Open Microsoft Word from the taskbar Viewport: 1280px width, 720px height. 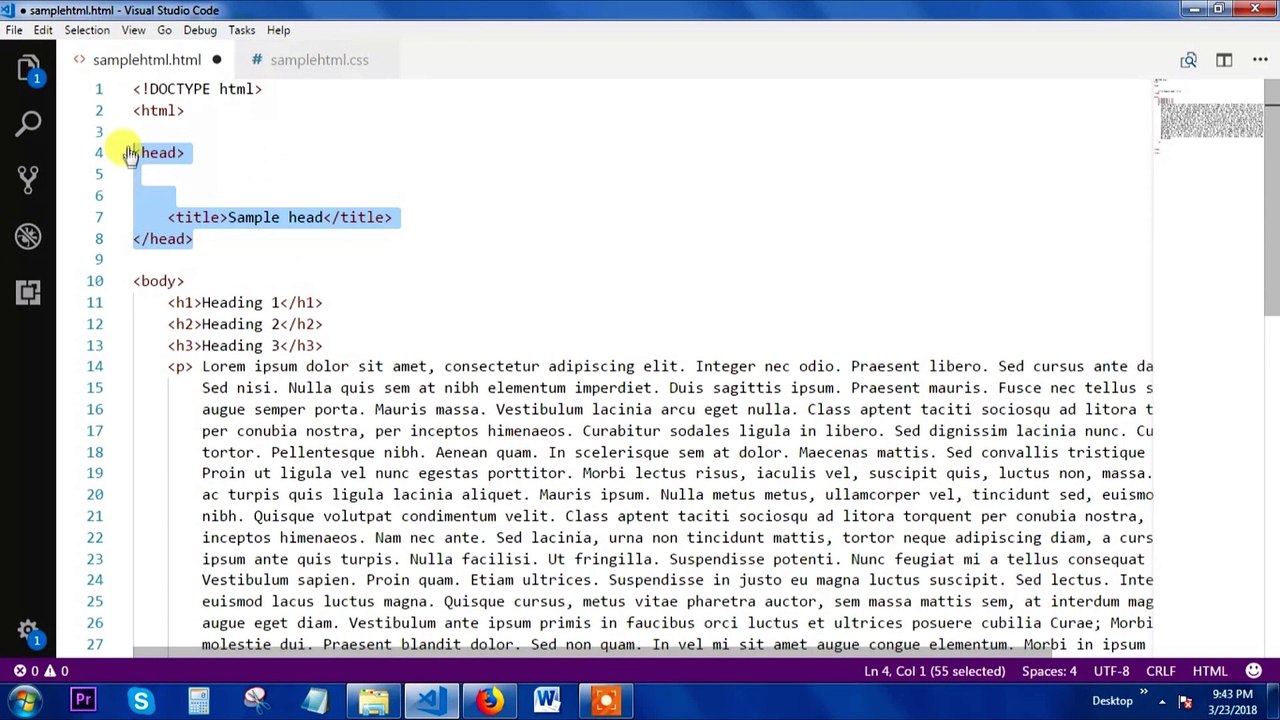point(547,701)
